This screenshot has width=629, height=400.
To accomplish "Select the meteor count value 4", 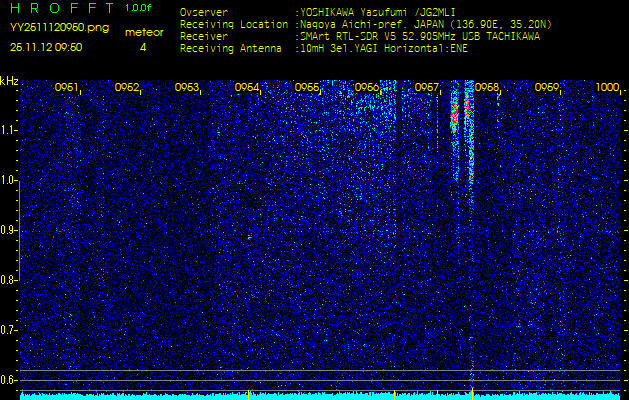I will click(143, 47).
